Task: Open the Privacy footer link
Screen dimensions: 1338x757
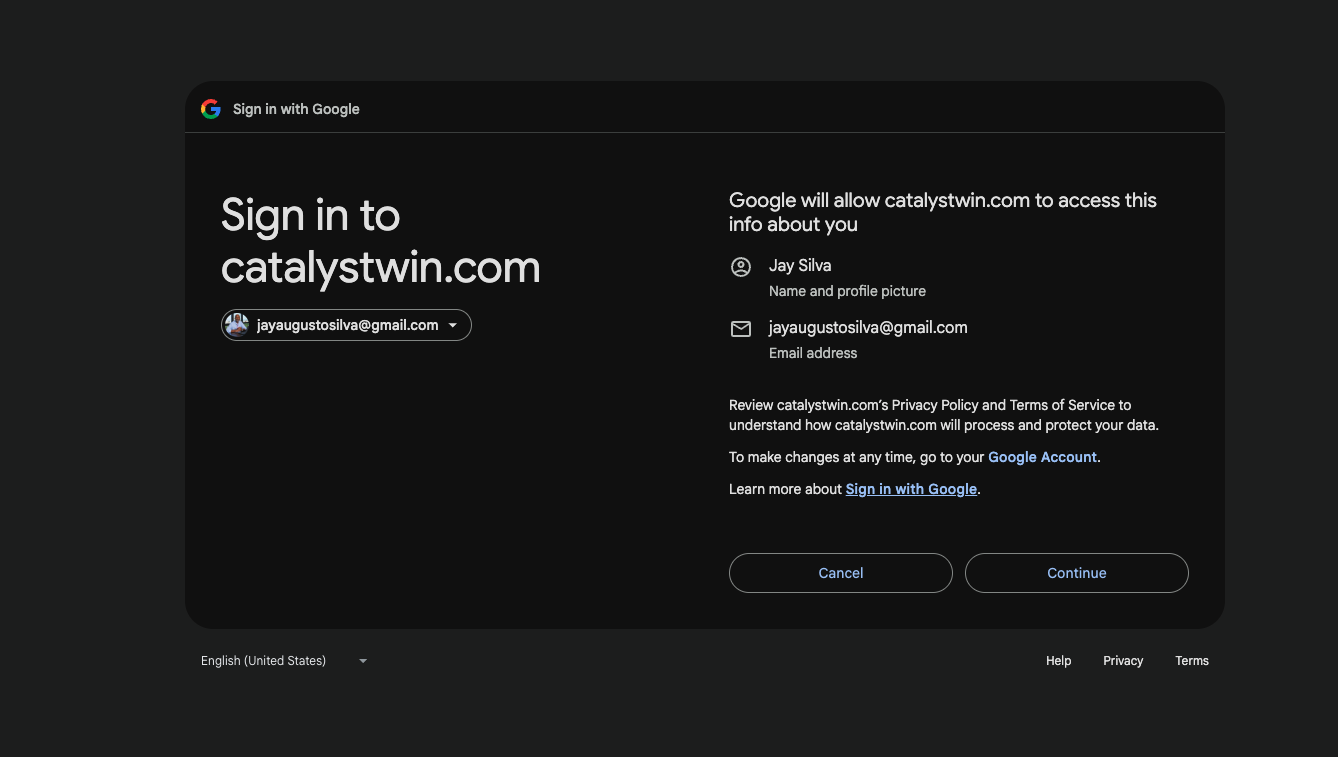Action: [x=1123, y=661]
